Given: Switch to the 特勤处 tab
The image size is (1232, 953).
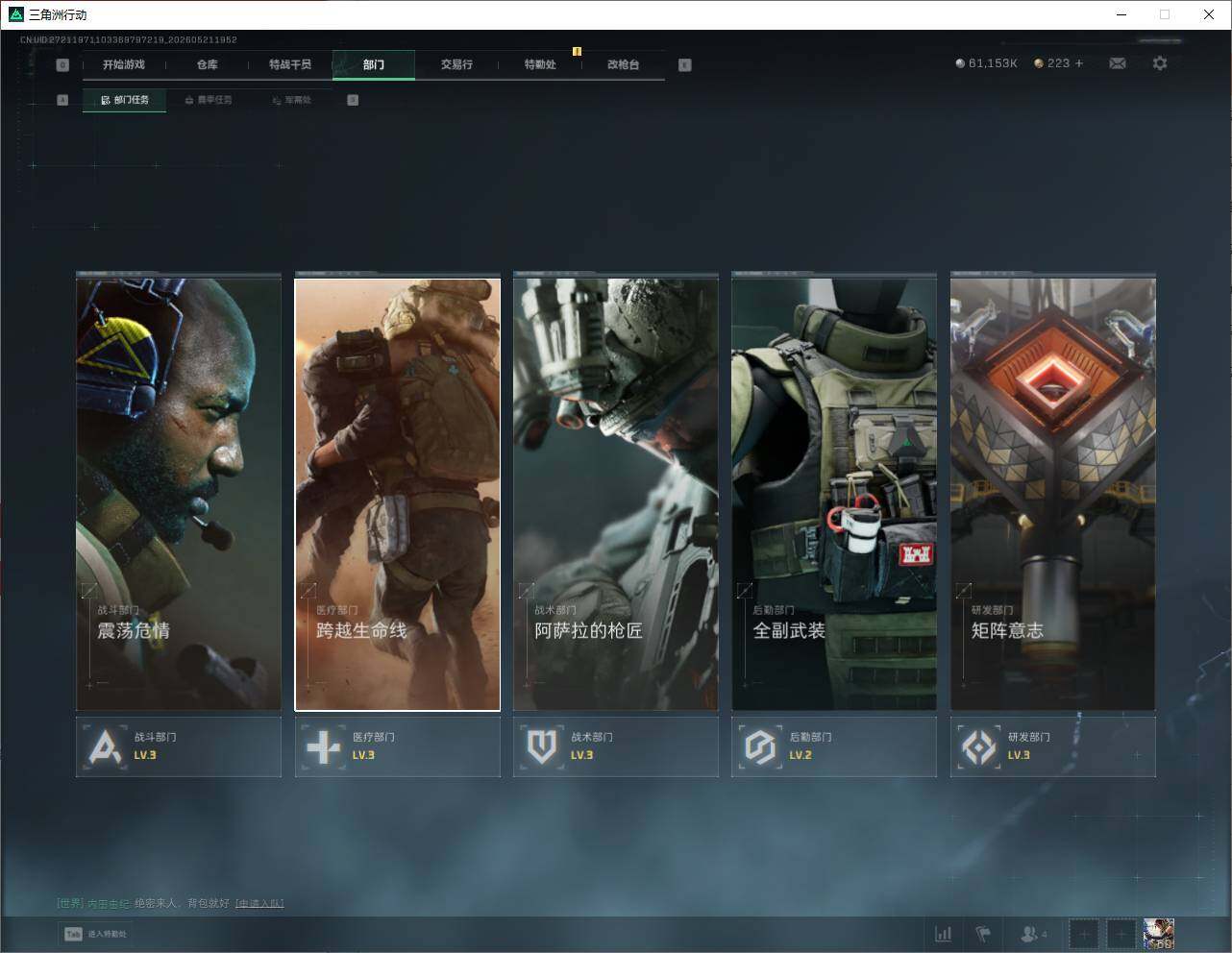Looking at the screenshot, I should 540,64.
